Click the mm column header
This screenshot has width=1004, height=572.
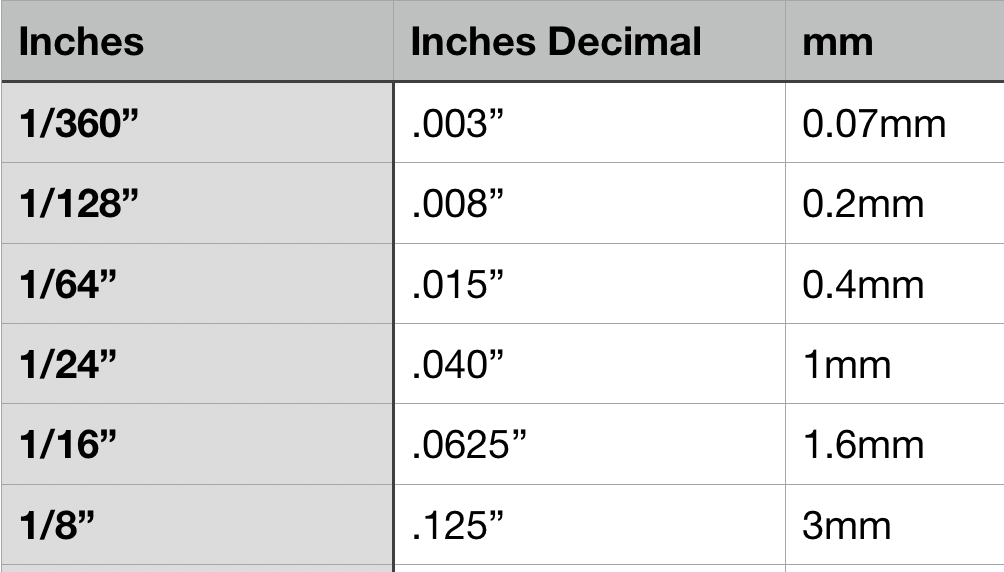(838, 42)
